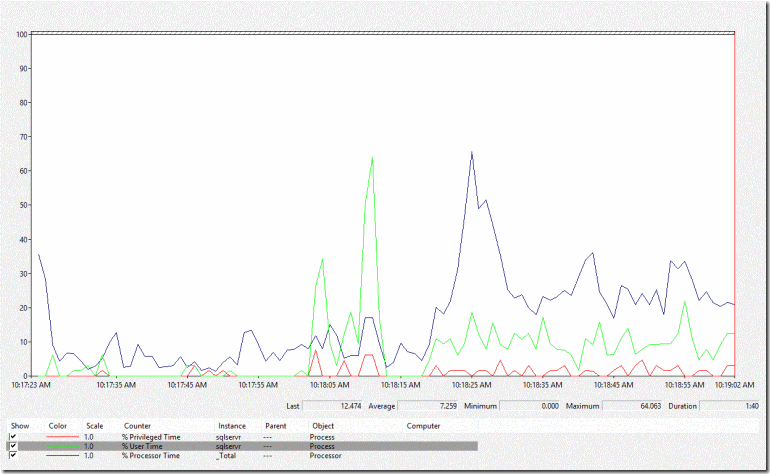This screenshot has width=770, height=474.
Task: Sort by the Object column header
Action: (x=323, y=426)
